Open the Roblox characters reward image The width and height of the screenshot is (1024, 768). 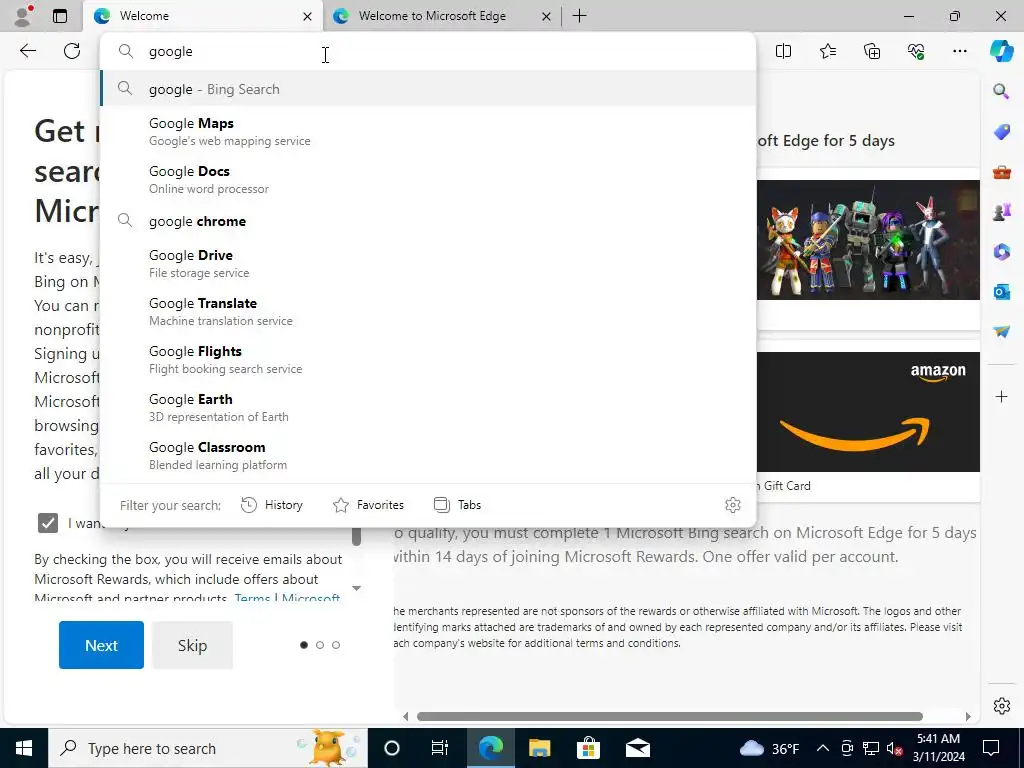(x=868, y=240)
